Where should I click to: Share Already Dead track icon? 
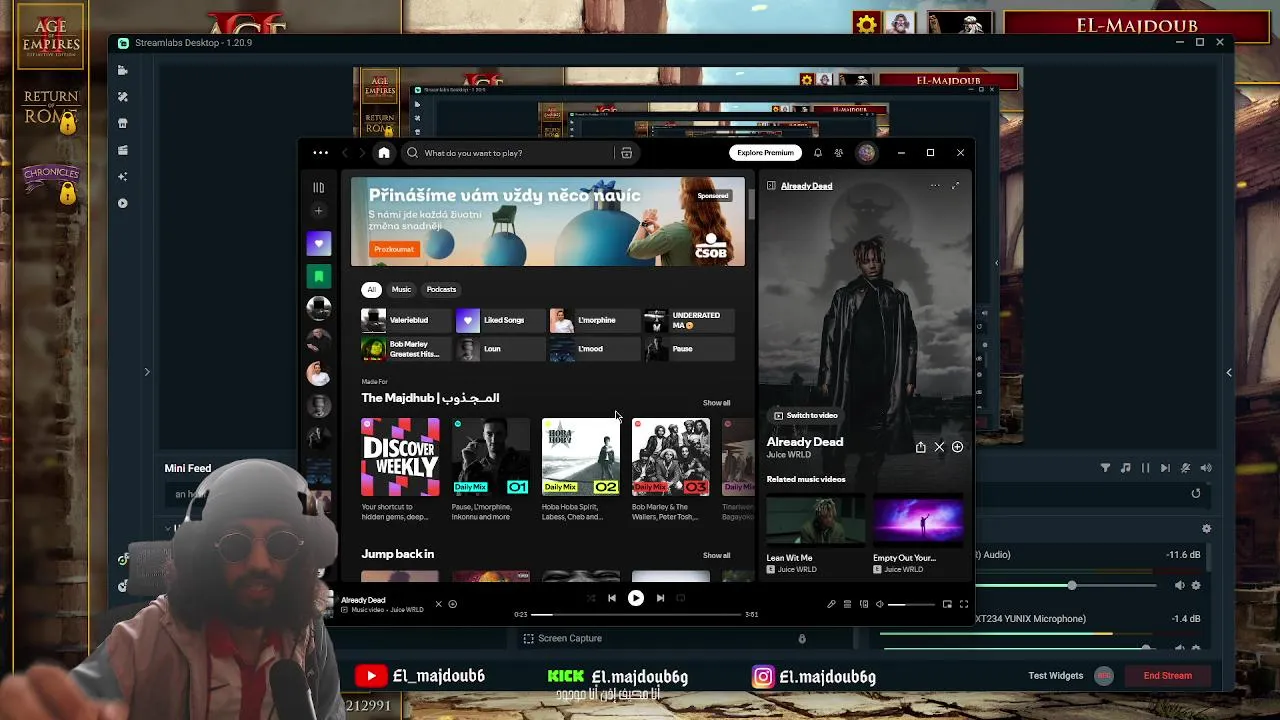point(920,447)
